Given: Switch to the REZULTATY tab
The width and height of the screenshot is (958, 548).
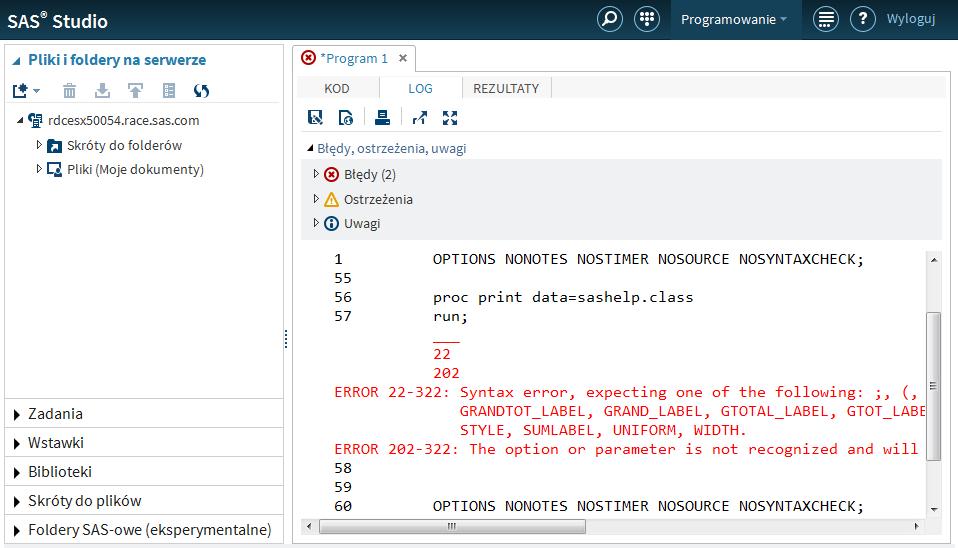Looking at the screenshot, I should point(506,89).
